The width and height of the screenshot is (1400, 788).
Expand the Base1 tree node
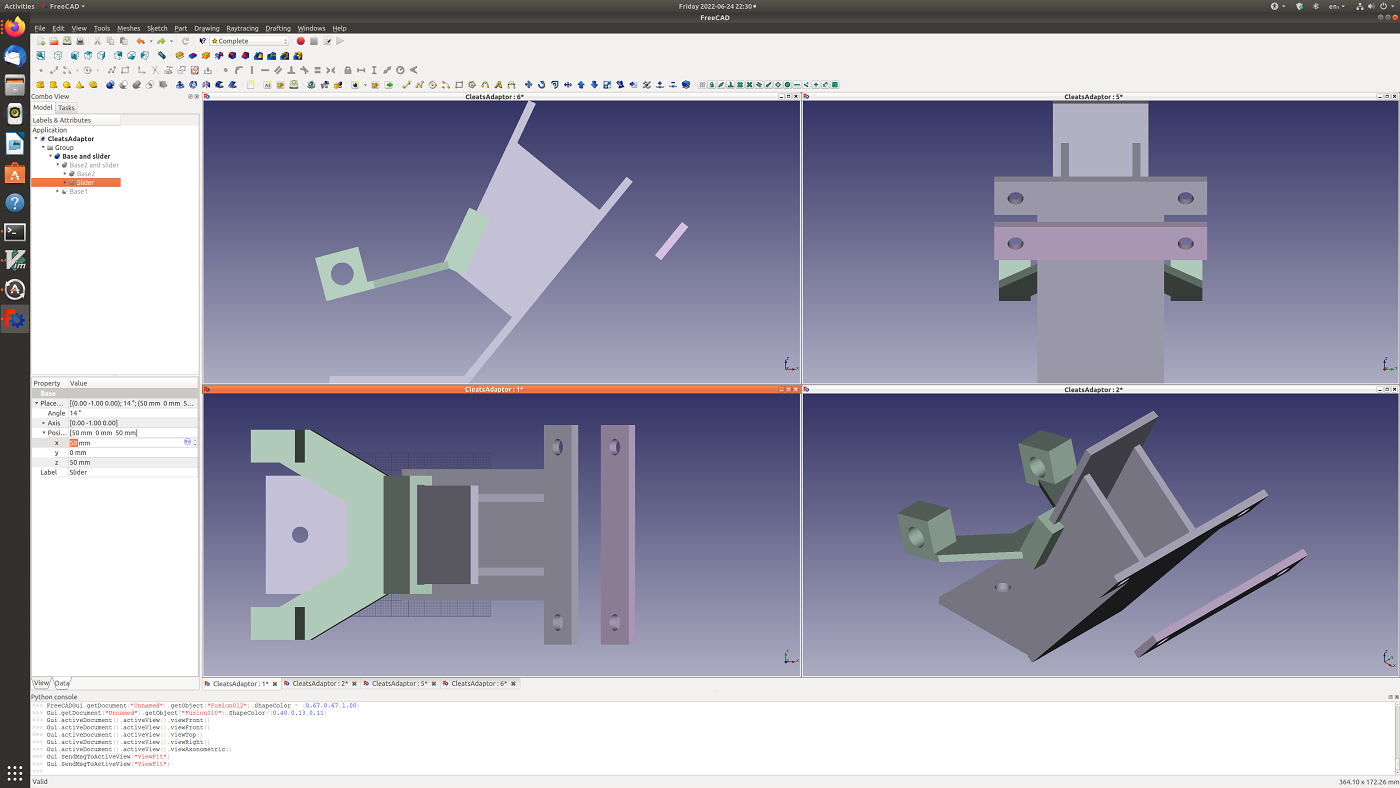[x=58, y=191]
